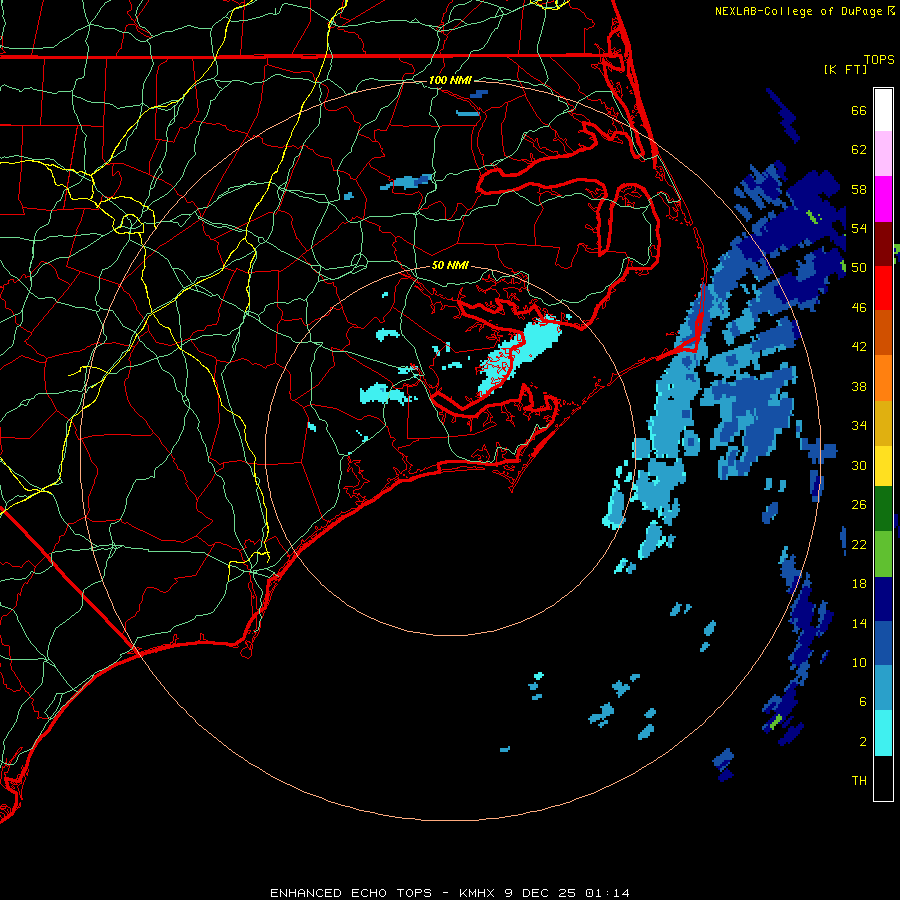The width and height of the screenshot is (900, 900).
Task: Click the dark red legend swatch
Action: point(883,245)
